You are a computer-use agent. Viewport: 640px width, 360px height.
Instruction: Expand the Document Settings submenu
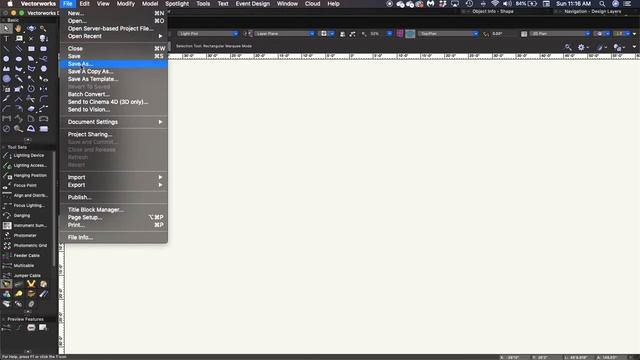pyautogui.click(x=113, y=122)
